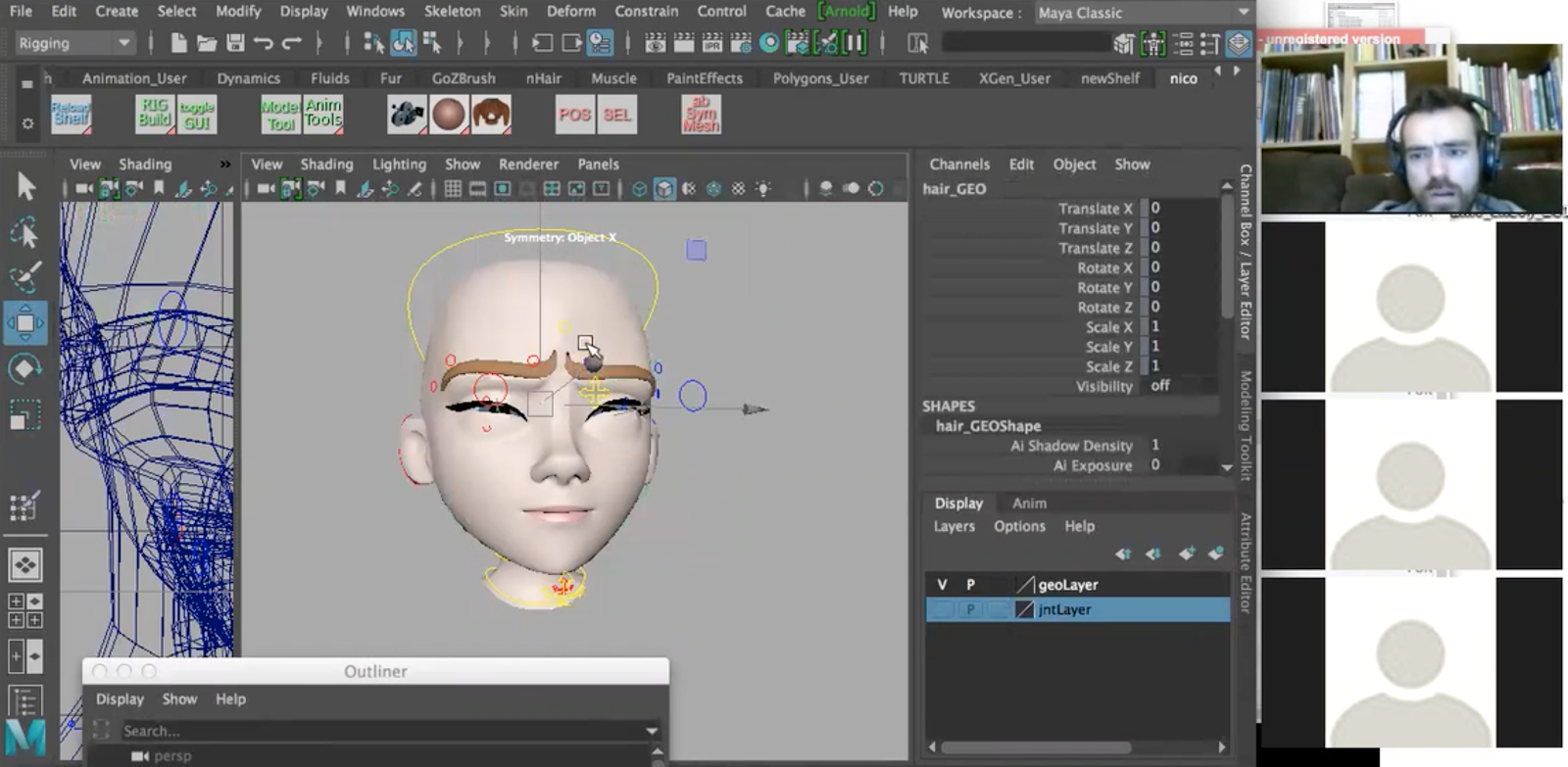This screenshot has height=767, width=1568.
Task: Select the geoLayer display layer
Action: [x=1068, y=585]
